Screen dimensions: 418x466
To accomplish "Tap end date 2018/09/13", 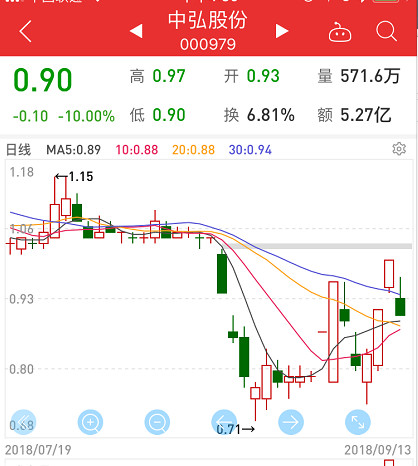I will [x=378, y=450].
